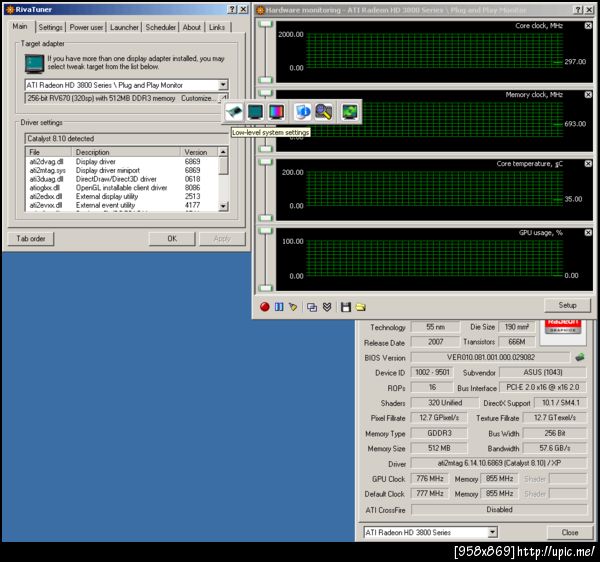Click top slider handle of Core temperature graph
Screen dimensions: 600x562
click(265, 162)
